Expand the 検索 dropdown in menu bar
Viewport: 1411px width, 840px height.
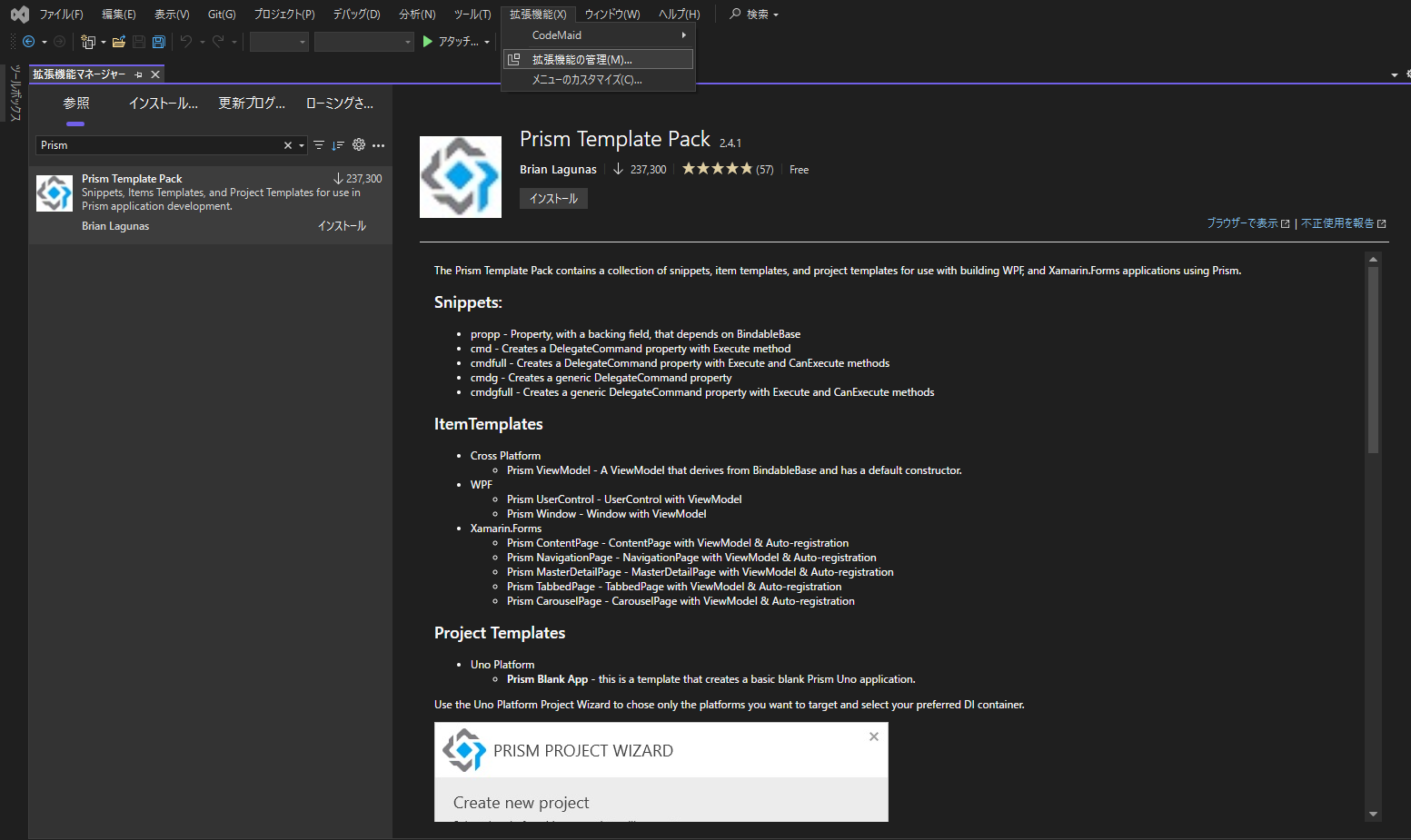click(776, 15)
